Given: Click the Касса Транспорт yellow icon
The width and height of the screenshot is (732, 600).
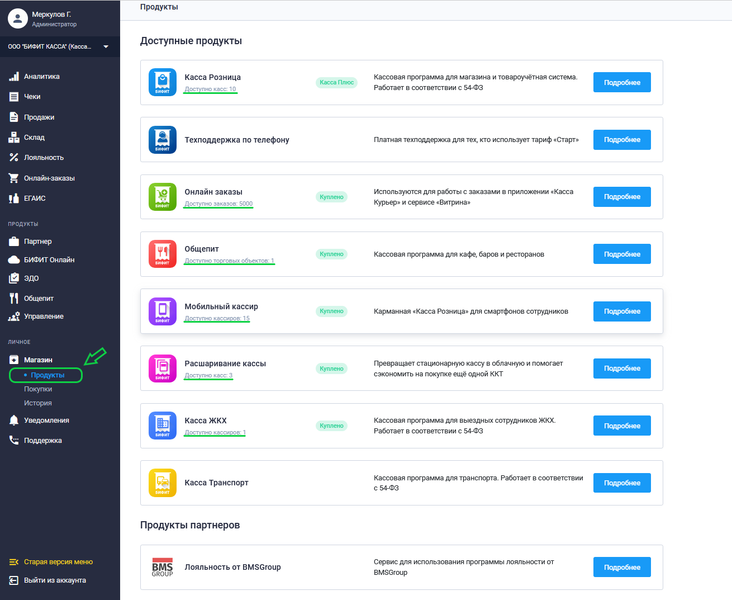Looking at the screenshot, I should click(162, 482).
